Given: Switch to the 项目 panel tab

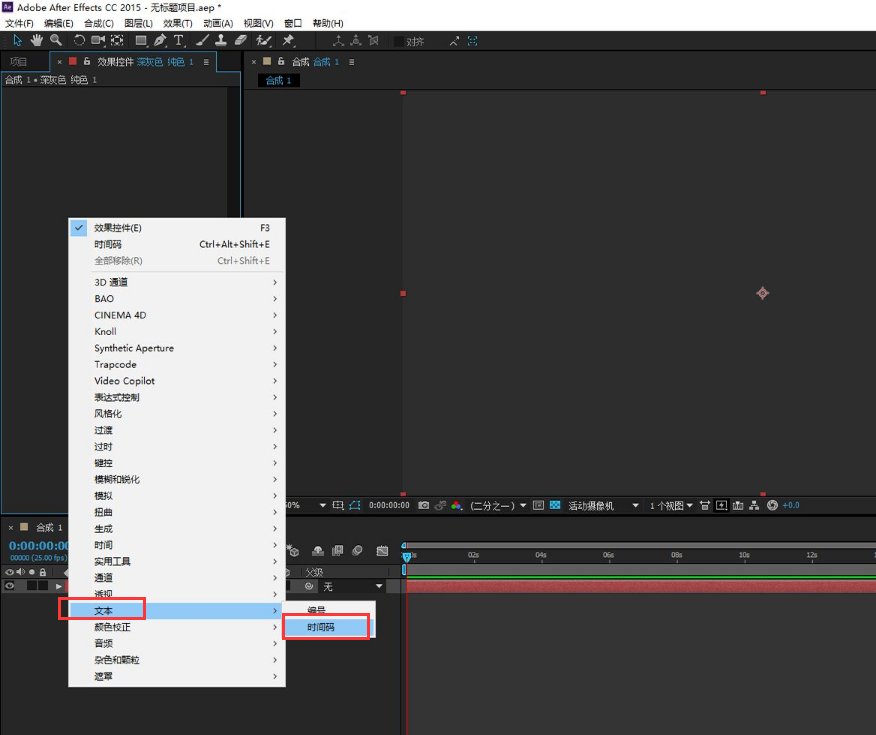Looking at the screenshot, I should [x=18, y=61].
